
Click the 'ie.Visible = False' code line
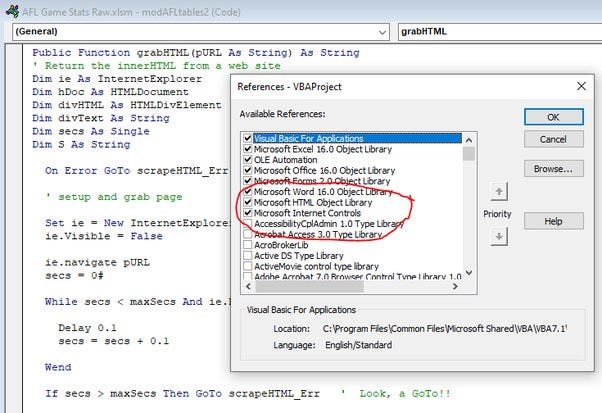tap(104, 236)
